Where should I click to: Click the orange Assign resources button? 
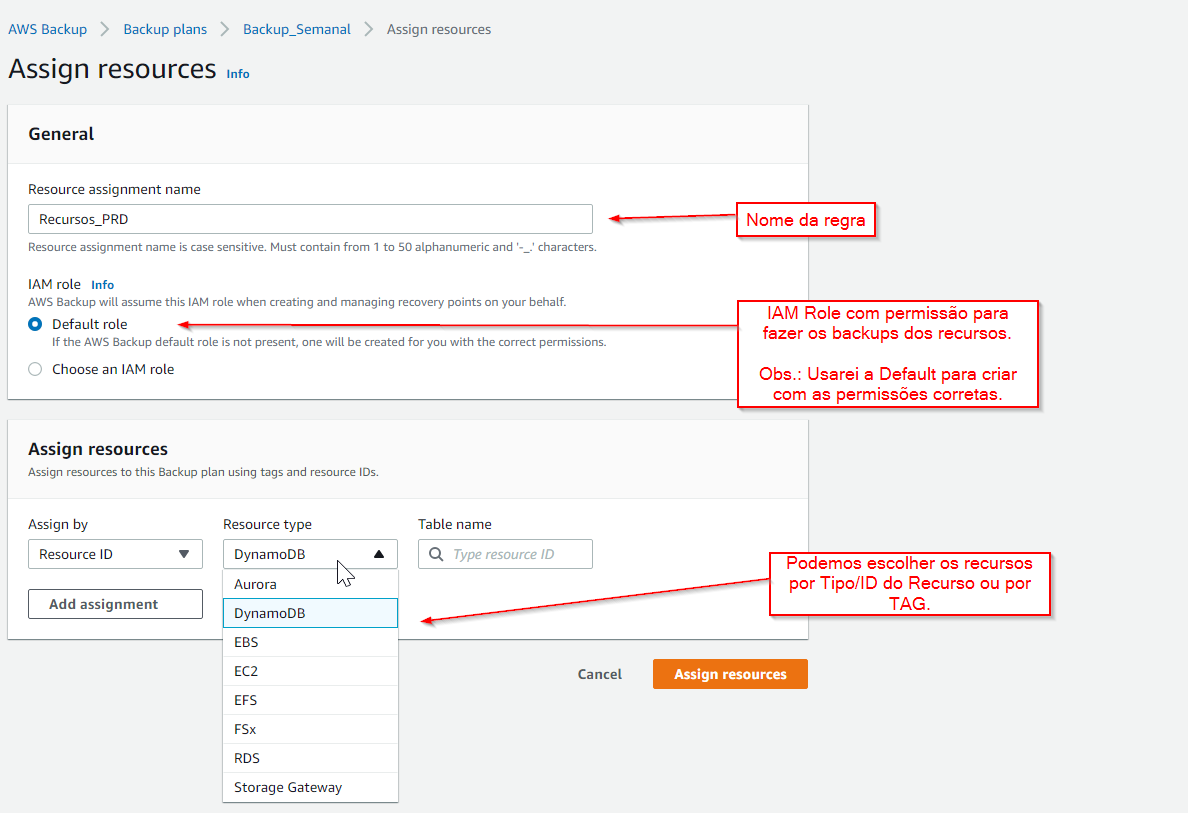pyautogui.click(x=730, y=674)
